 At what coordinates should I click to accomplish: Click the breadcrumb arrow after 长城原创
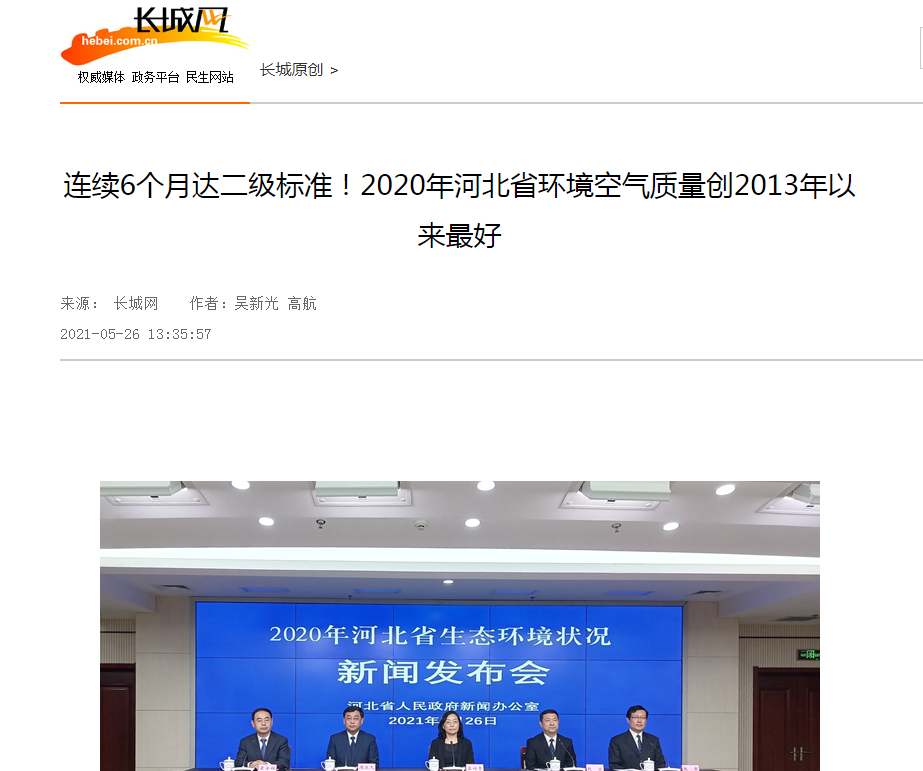[x=334, y=71]
